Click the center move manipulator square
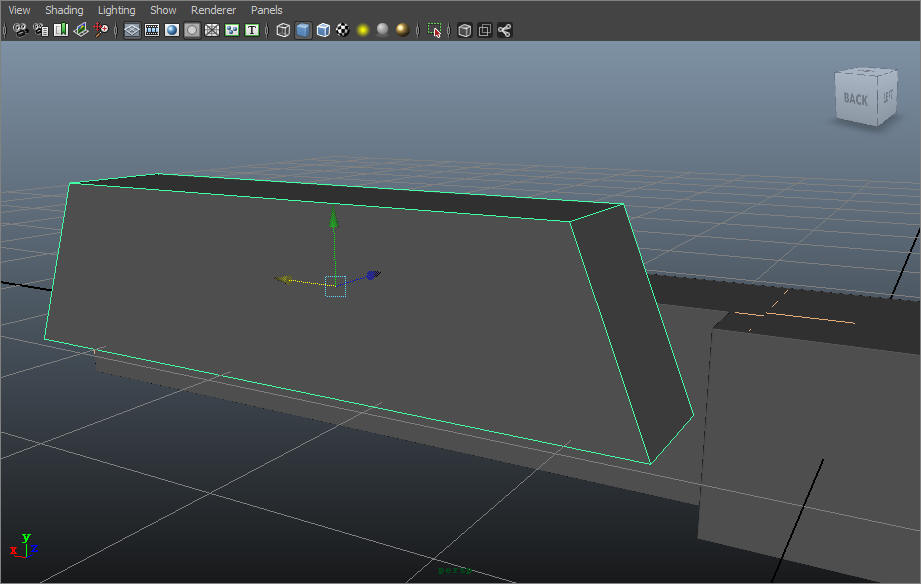 click(335, 286)
